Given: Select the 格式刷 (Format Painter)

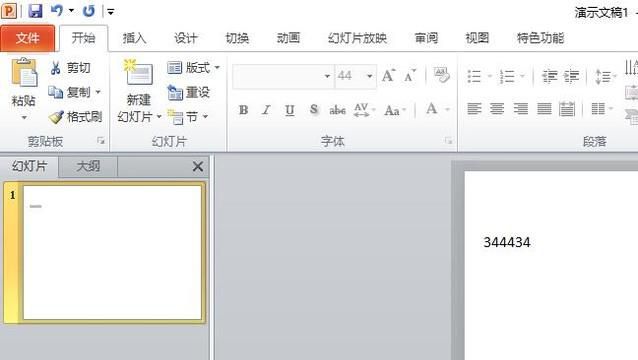Looking at the screenshot, I should [75, 117].
